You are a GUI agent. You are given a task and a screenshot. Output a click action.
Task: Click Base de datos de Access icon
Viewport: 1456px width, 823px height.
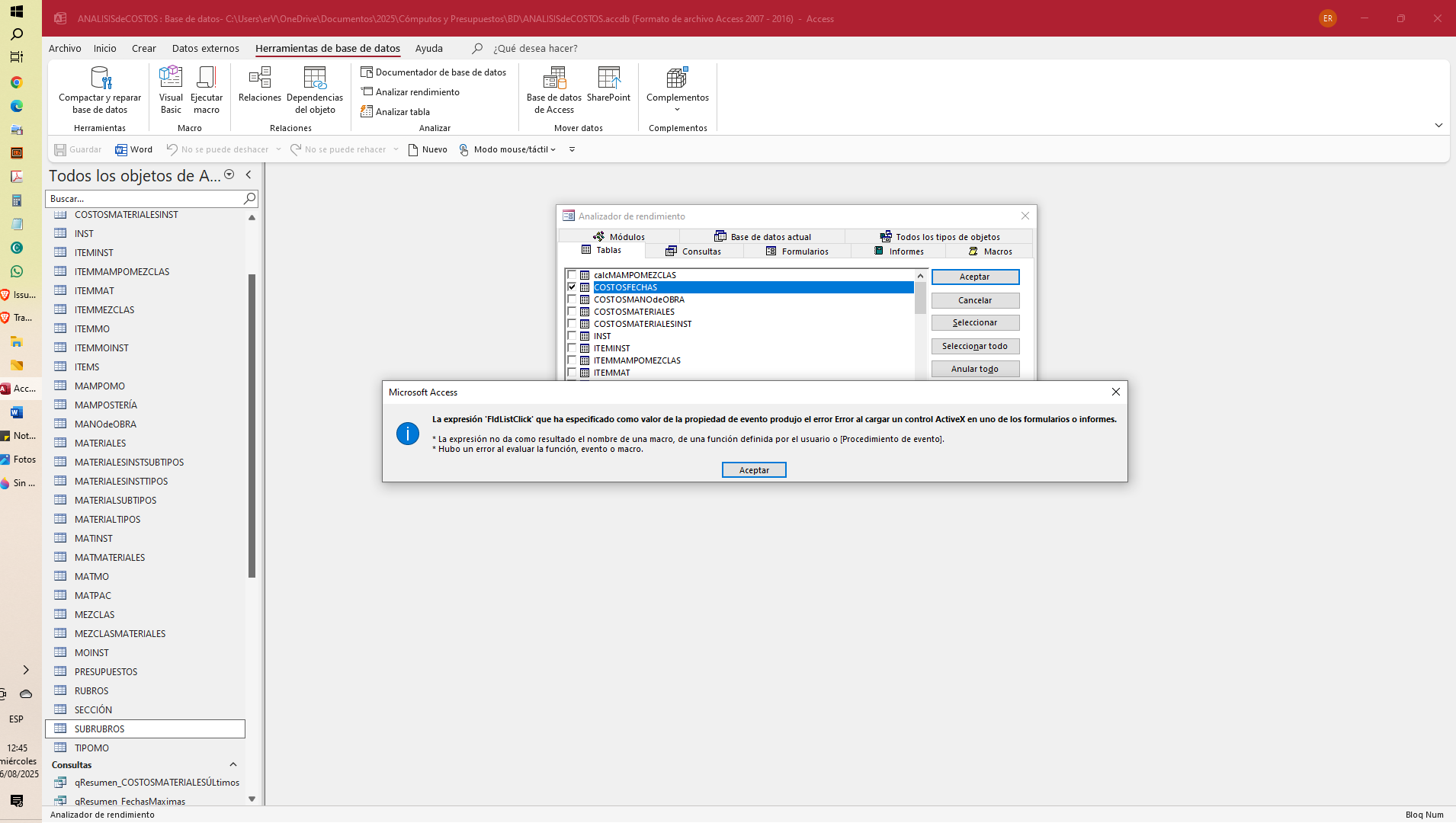point(554,90)
